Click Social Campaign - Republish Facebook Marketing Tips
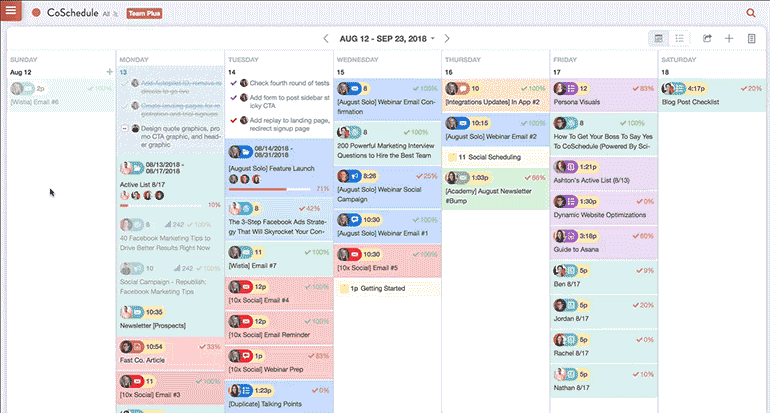 170,279
